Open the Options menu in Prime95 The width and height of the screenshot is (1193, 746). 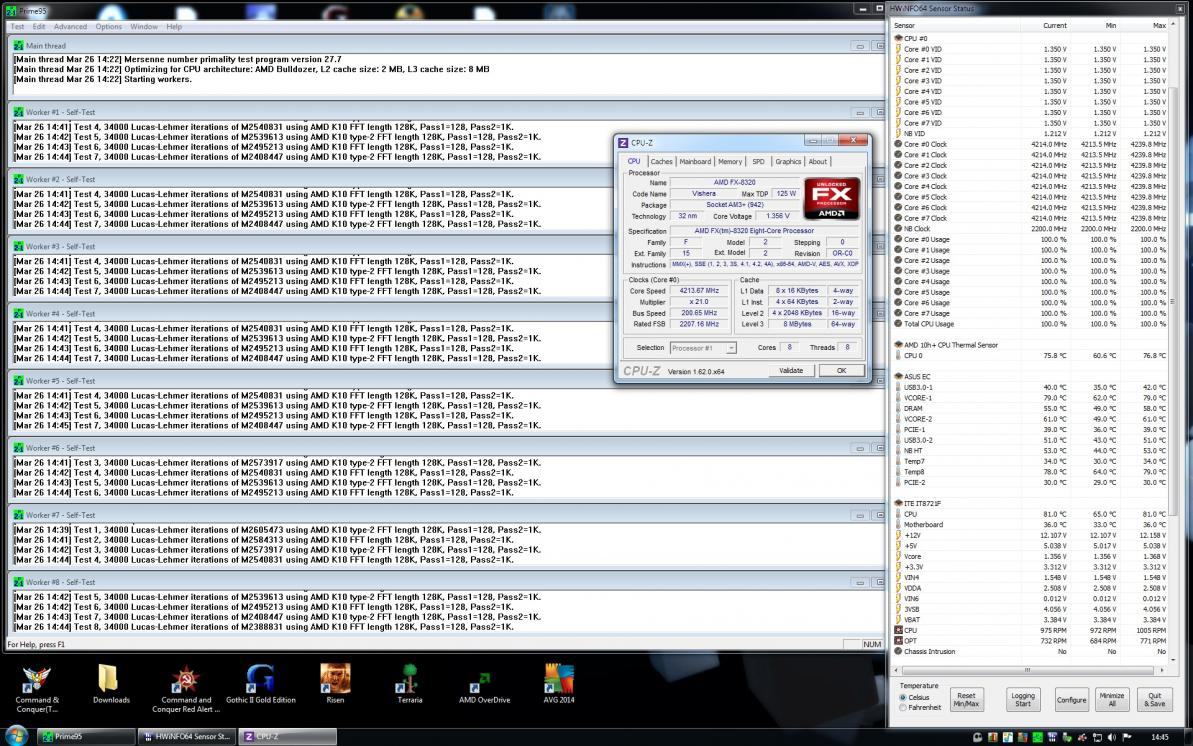109,27
